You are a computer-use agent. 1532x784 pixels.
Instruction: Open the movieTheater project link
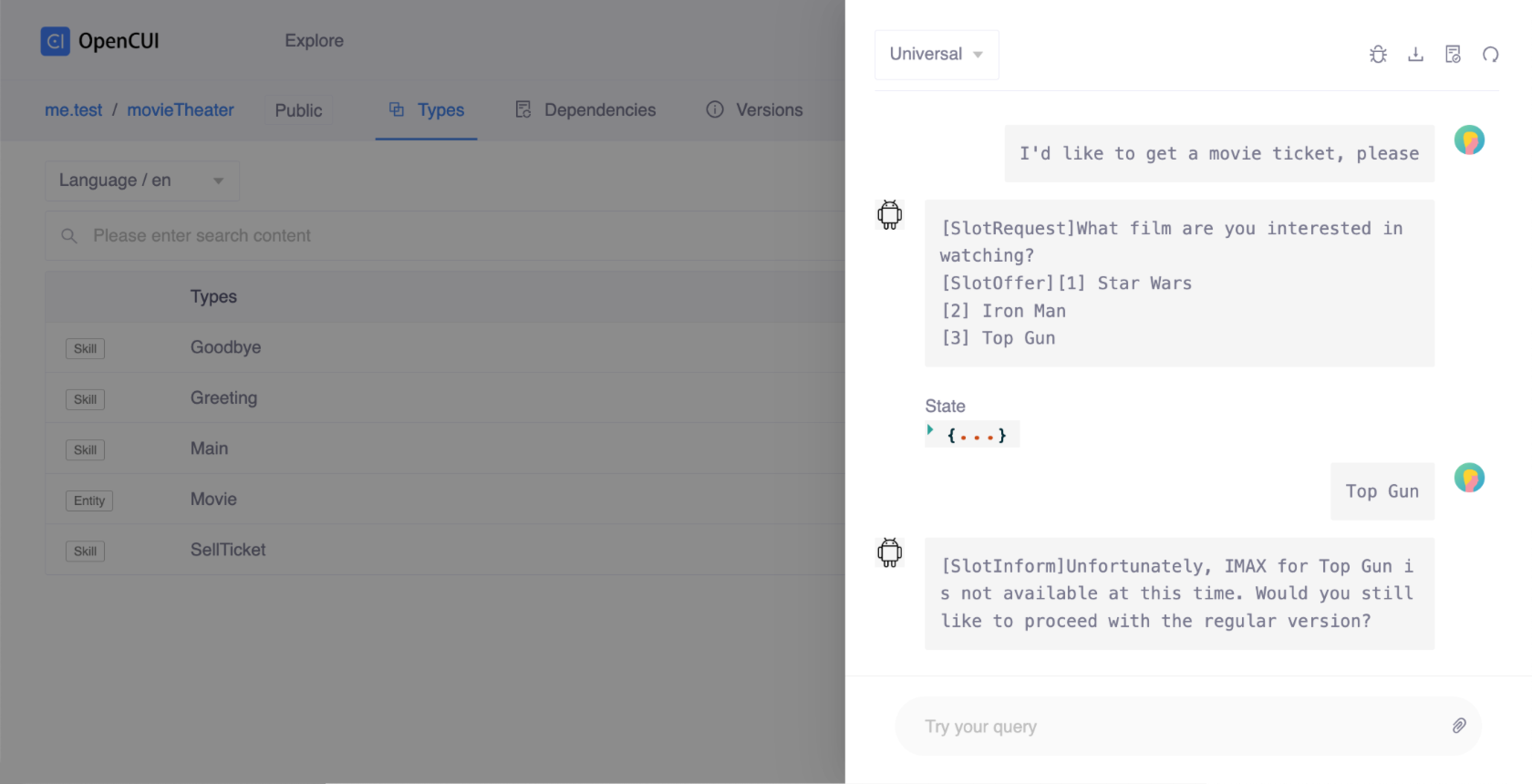(x=181, y=109)
